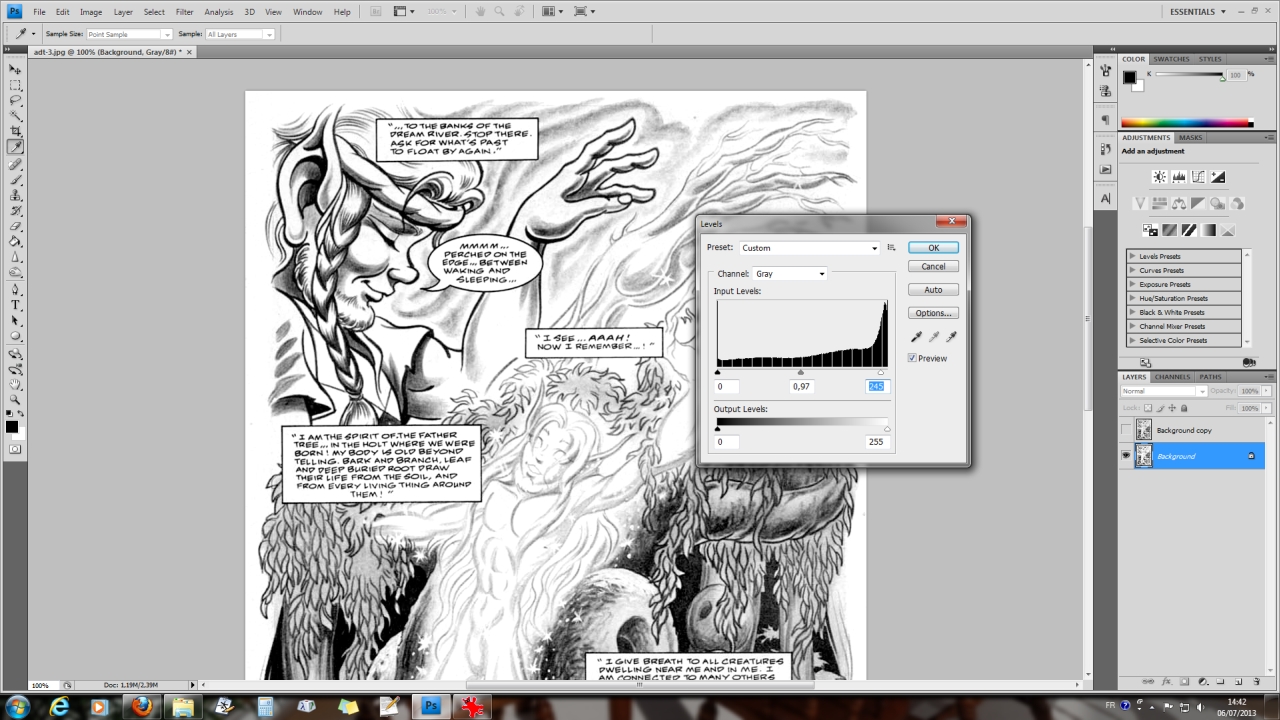Open the Filter menu

tap(184, 12)
